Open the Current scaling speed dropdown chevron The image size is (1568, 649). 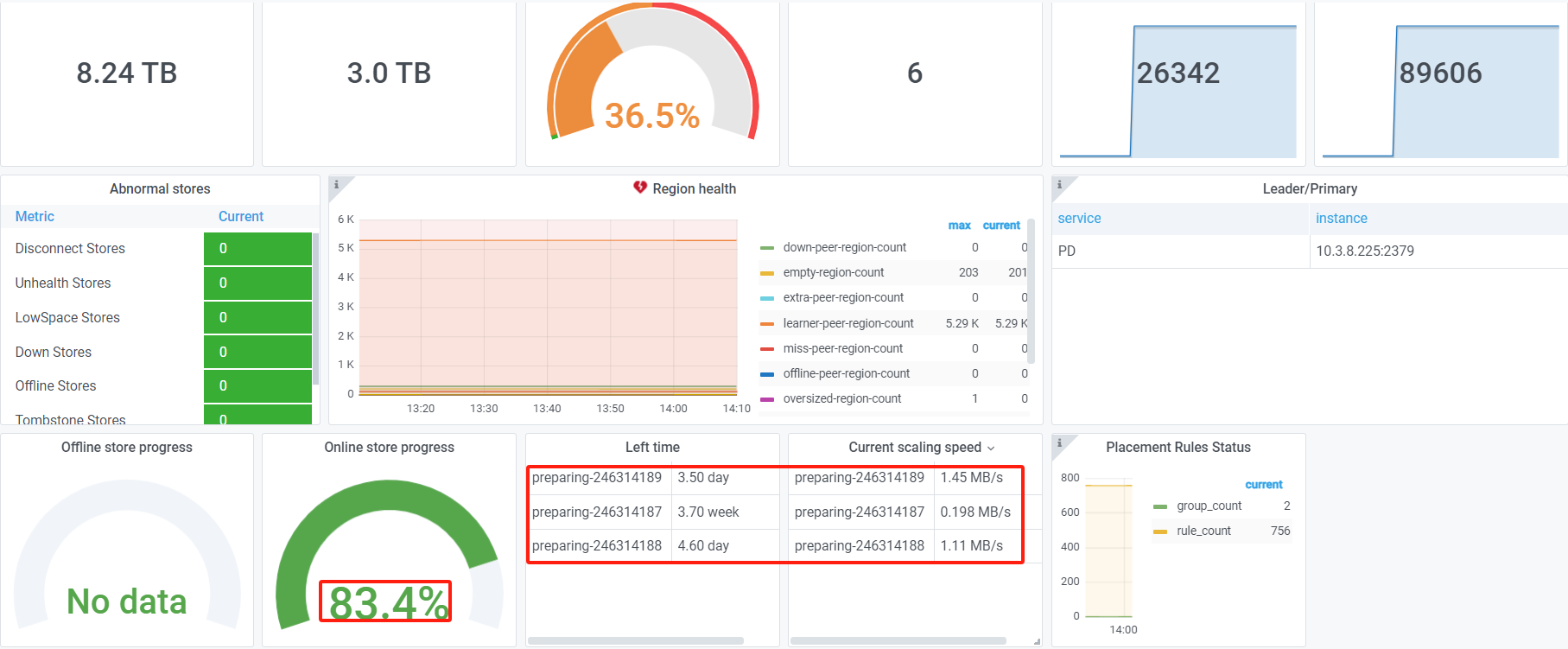click(991, 448)
